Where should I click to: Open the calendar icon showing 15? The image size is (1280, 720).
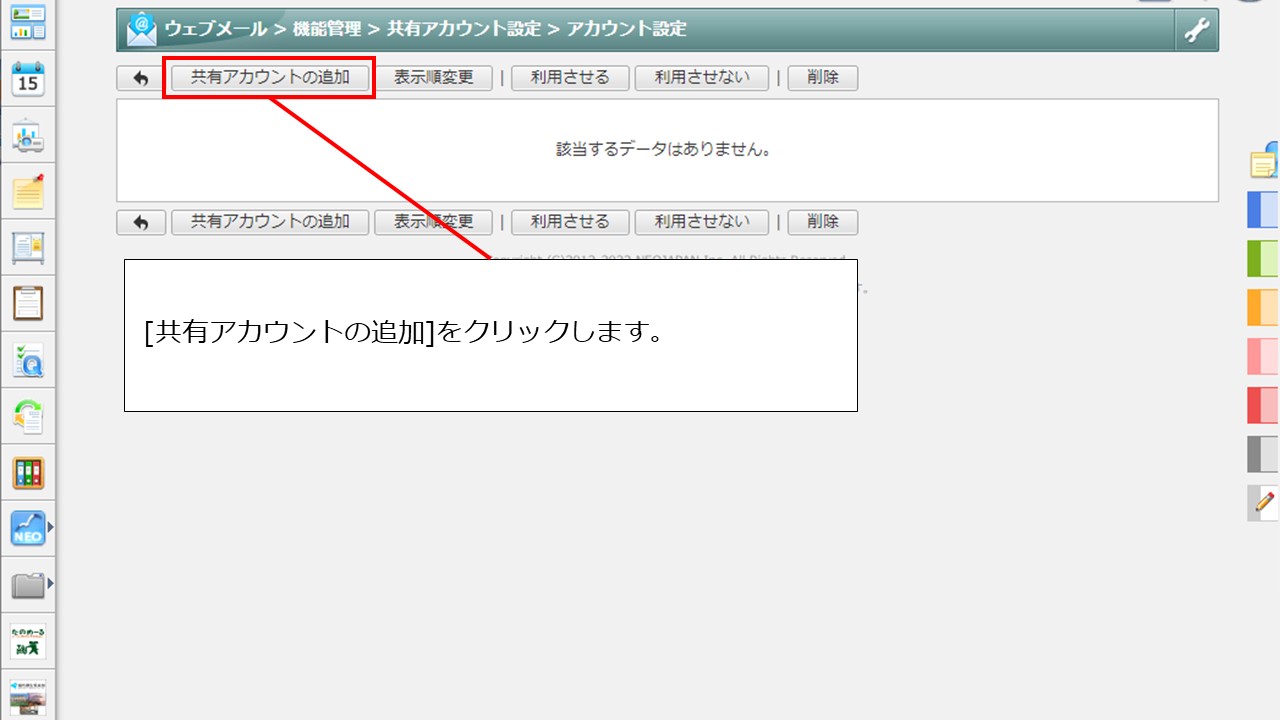pyautogui.click(x=28, y=78)
